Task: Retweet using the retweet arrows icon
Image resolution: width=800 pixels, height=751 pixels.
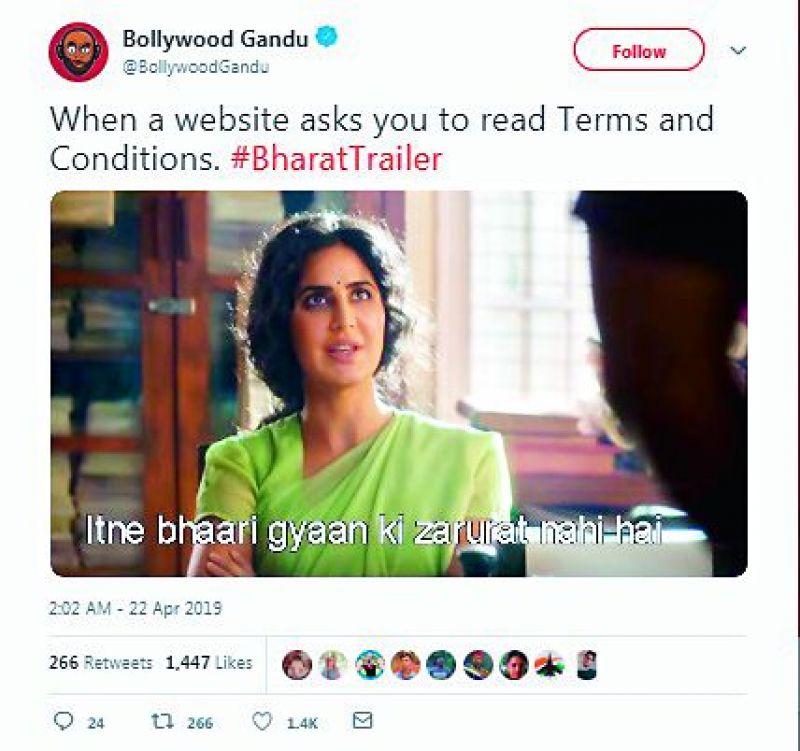Action: point(163,721)
